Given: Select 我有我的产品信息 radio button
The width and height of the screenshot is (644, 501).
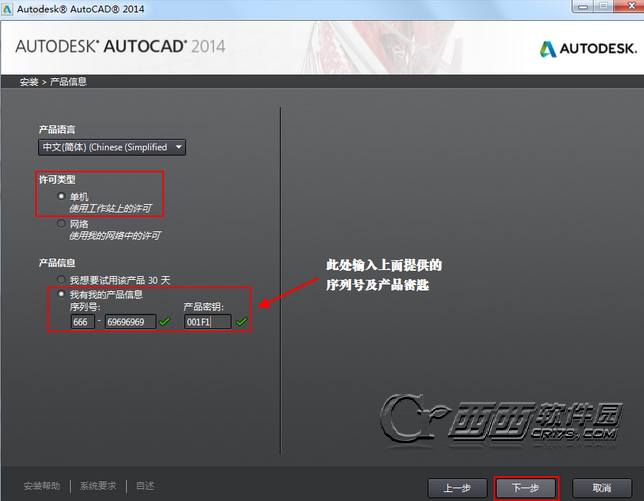Looking at the screenshot, I should pyautogui.click(x=61, y=294).
